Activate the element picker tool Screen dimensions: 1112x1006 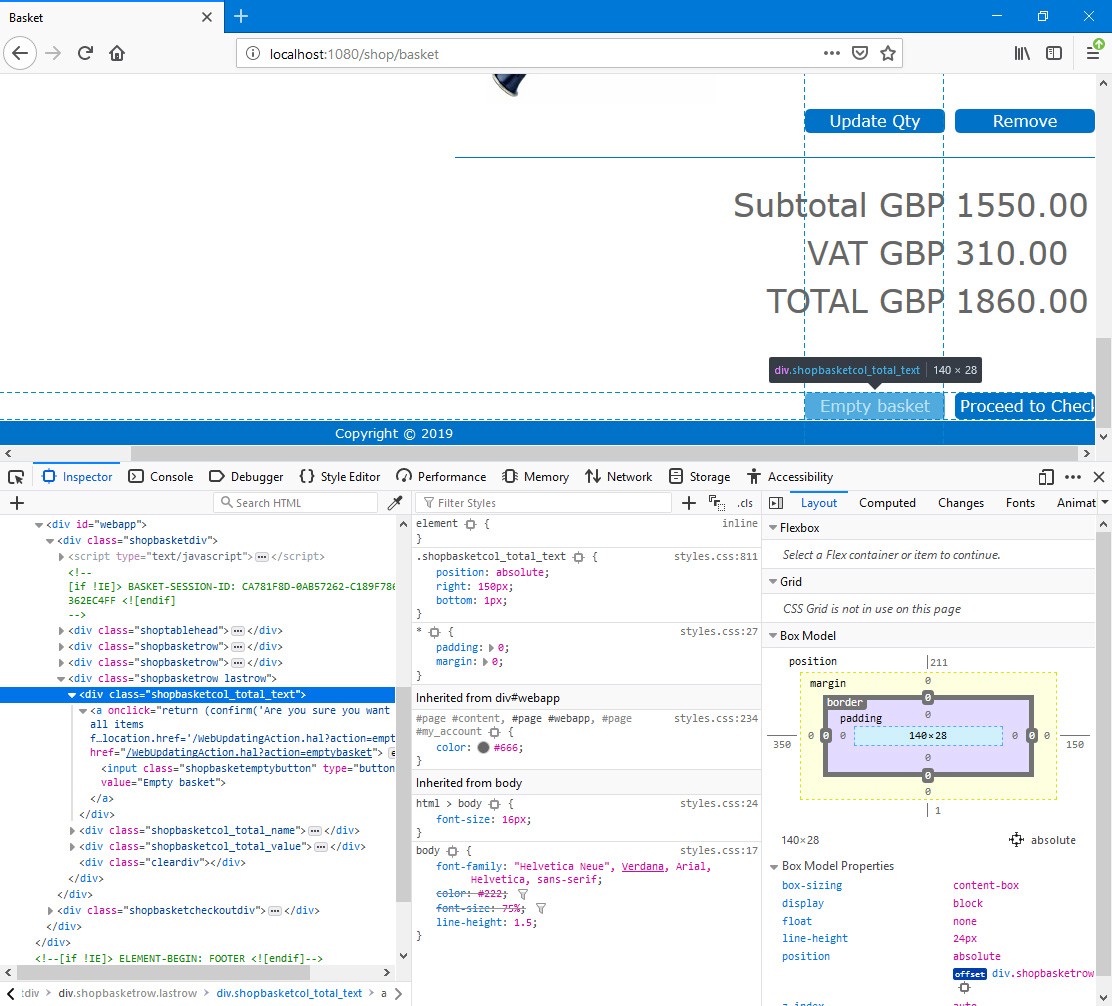click(16, 477)
